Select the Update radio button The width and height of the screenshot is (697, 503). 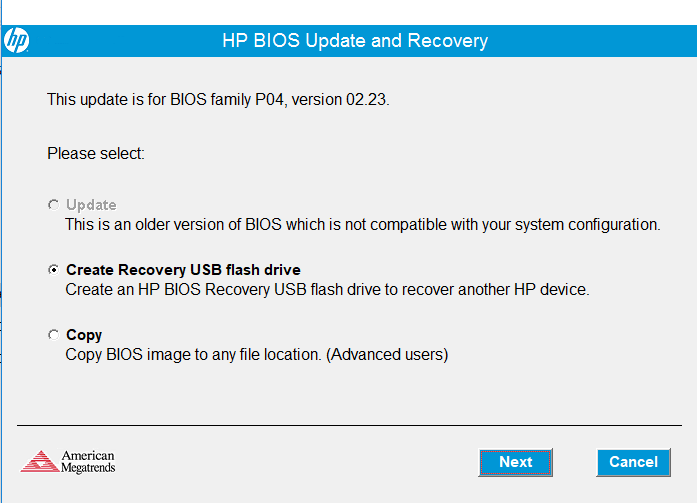[53, 205]
